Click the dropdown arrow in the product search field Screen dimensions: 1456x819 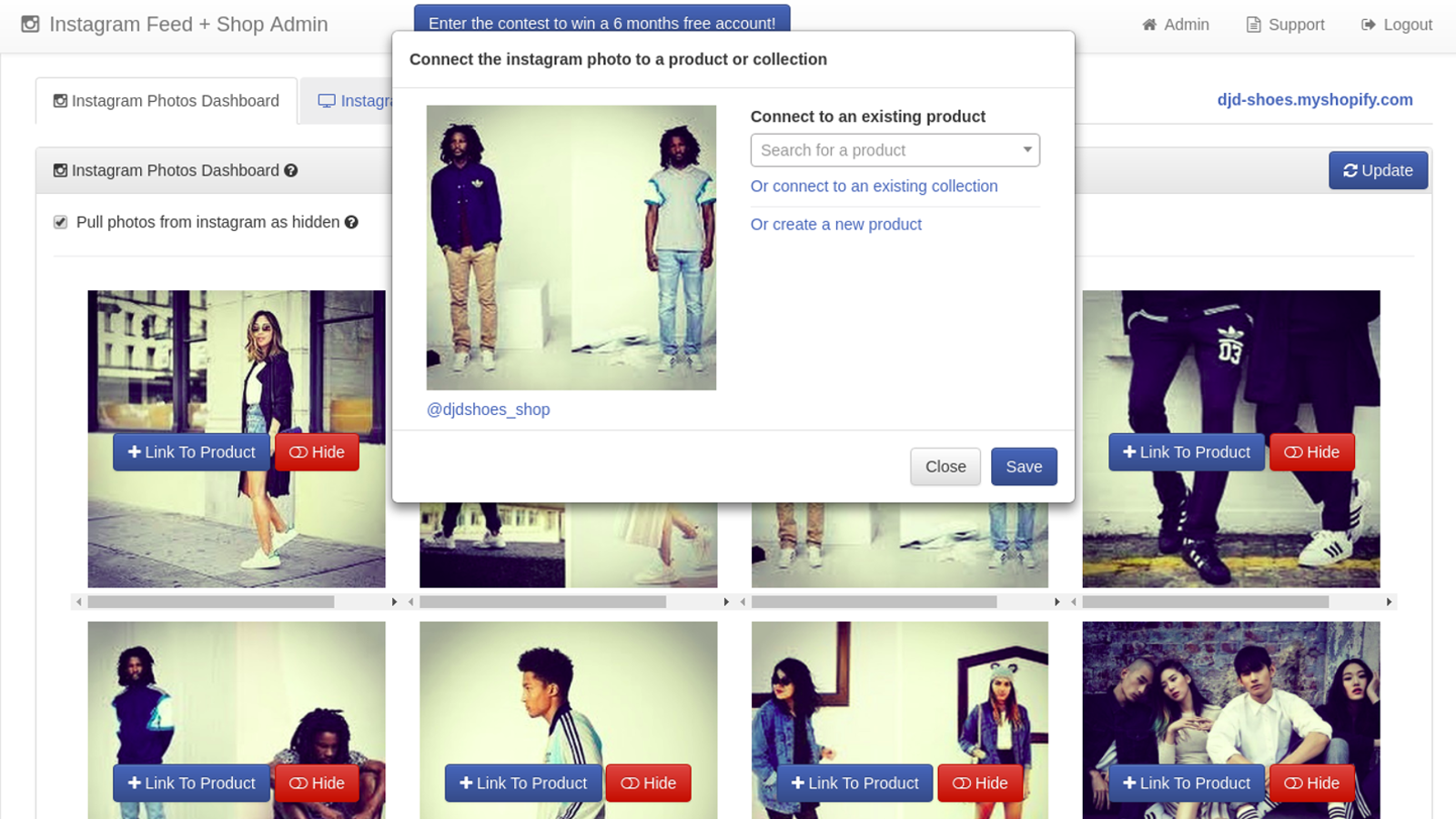click(1027, 150)
